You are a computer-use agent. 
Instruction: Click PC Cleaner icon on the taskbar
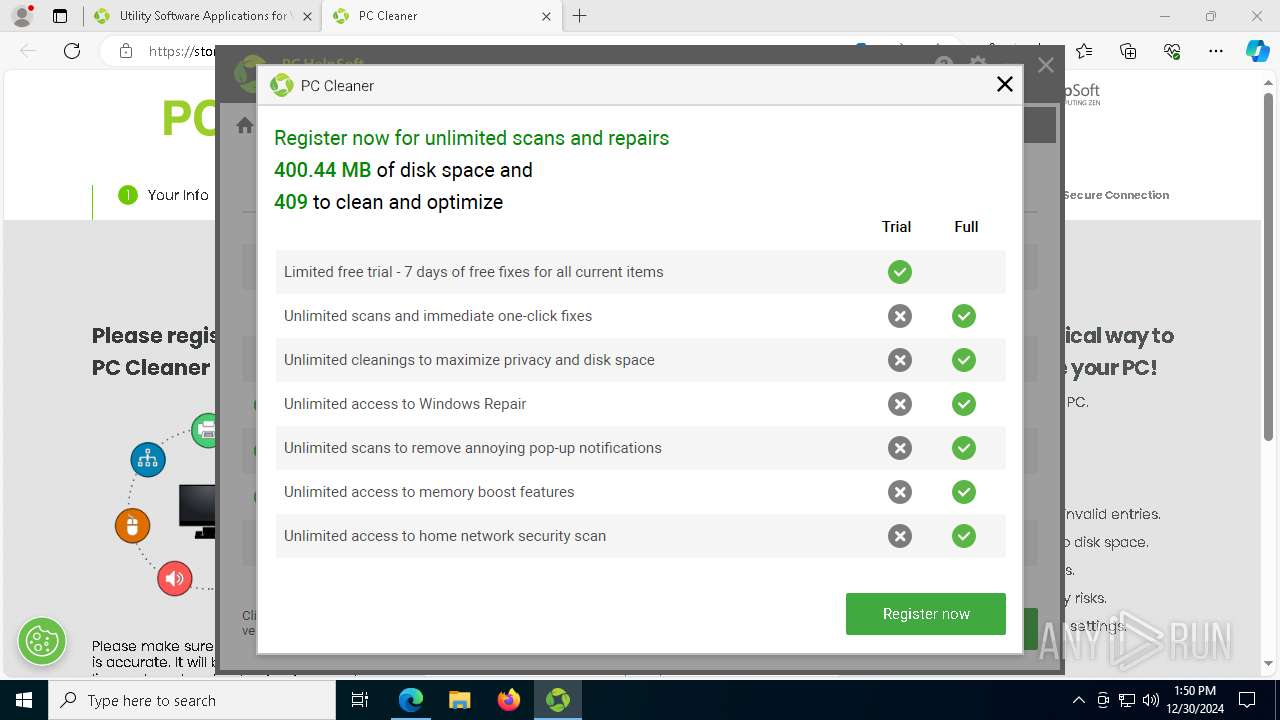558,700
